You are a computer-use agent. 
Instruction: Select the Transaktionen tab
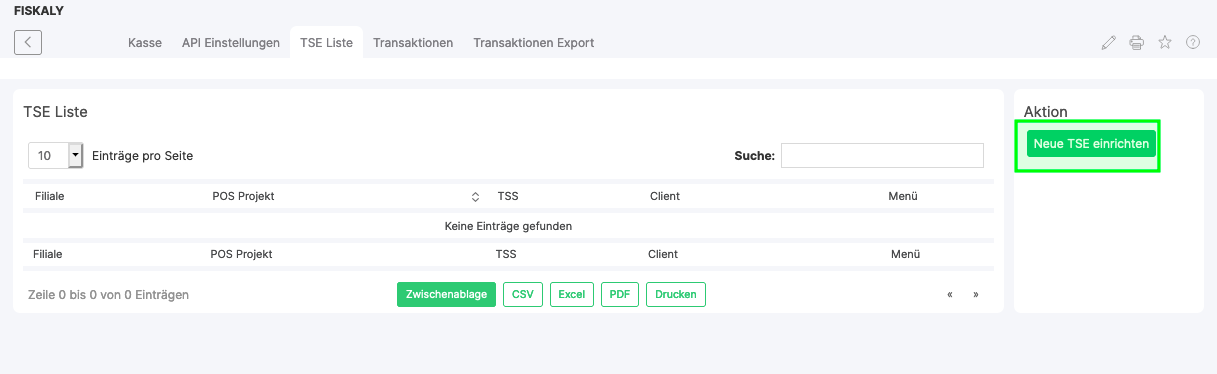413,43
